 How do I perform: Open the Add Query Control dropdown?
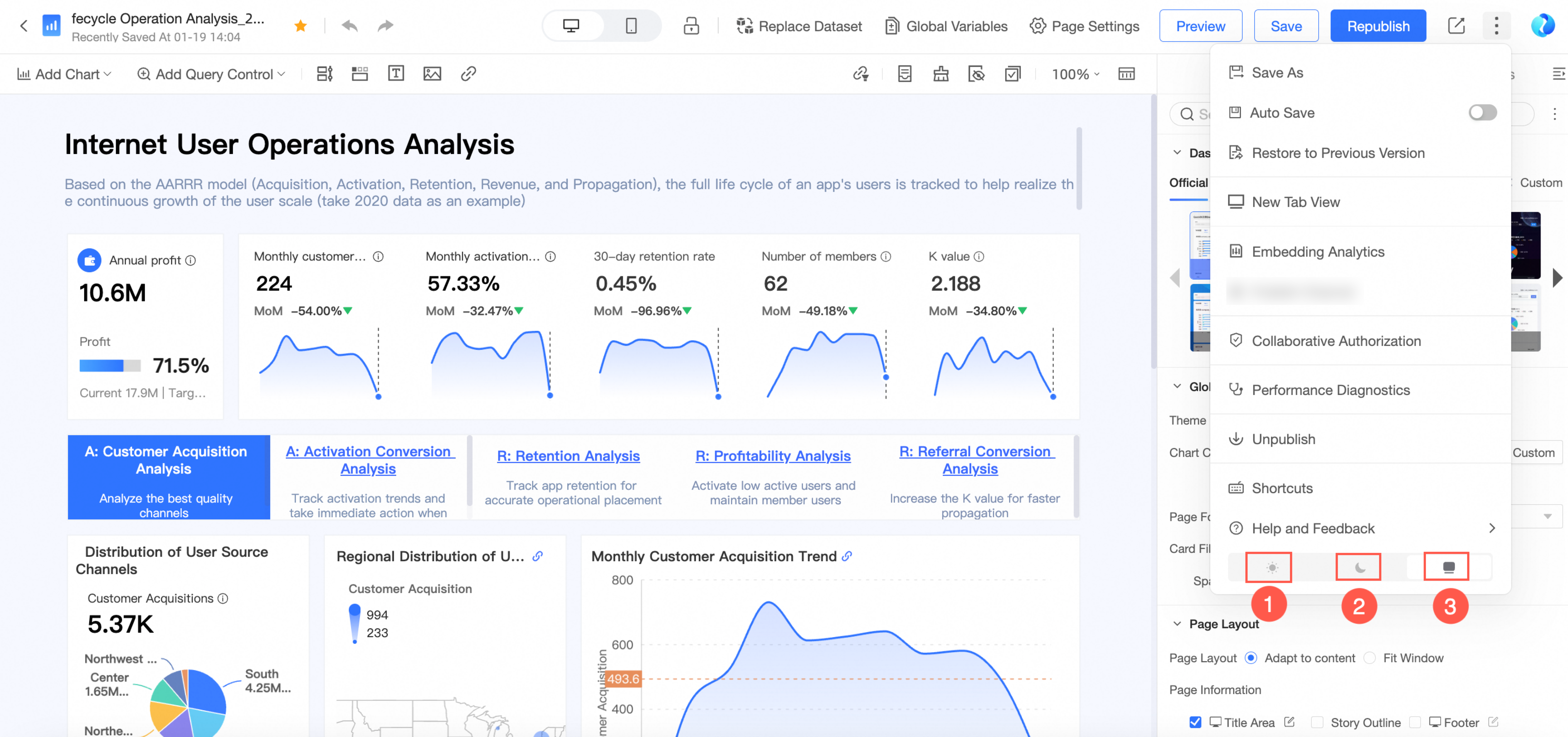point(211,74)
